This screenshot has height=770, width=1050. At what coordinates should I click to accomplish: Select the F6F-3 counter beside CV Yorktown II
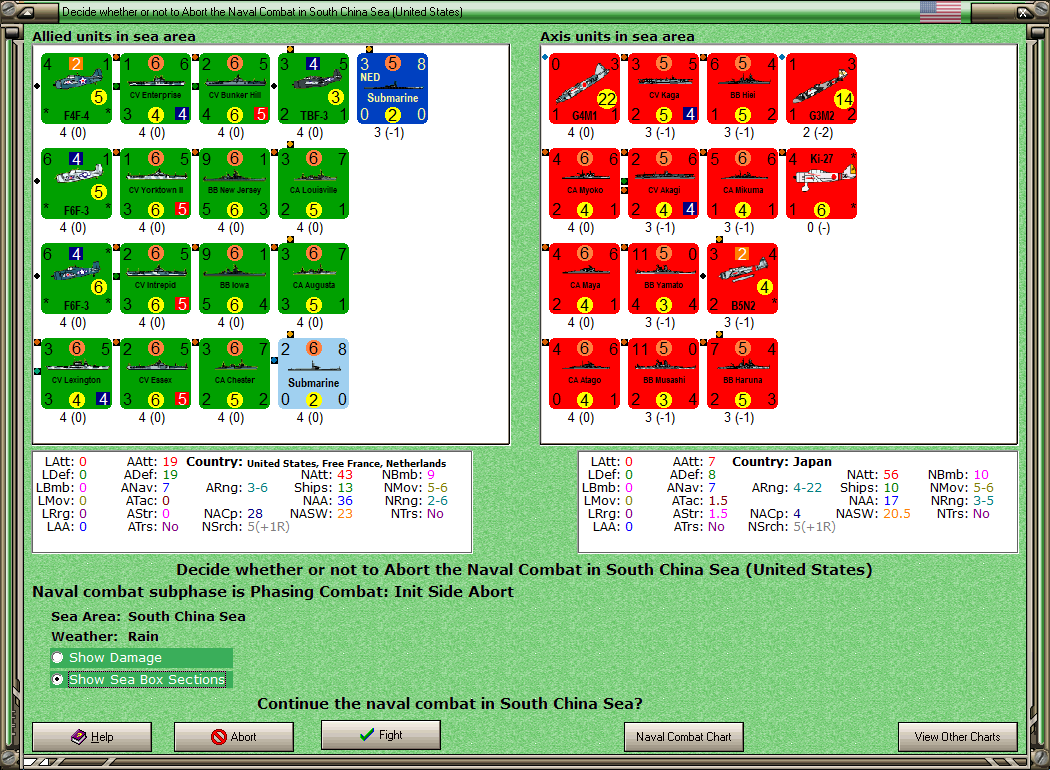point(76,183)
